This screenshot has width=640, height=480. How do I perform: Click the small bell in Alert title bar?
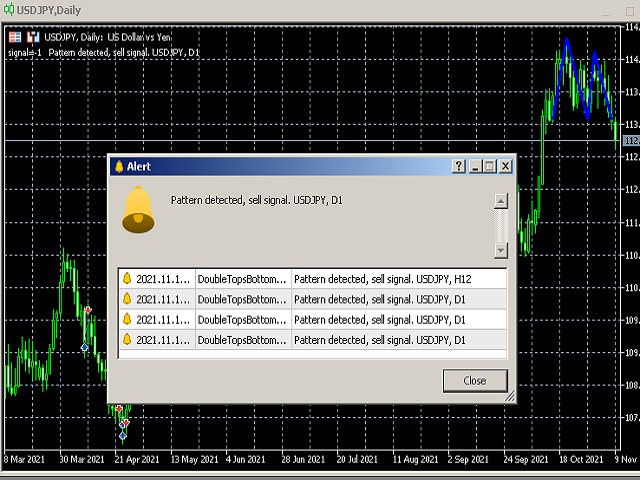(x=118, y=166)
